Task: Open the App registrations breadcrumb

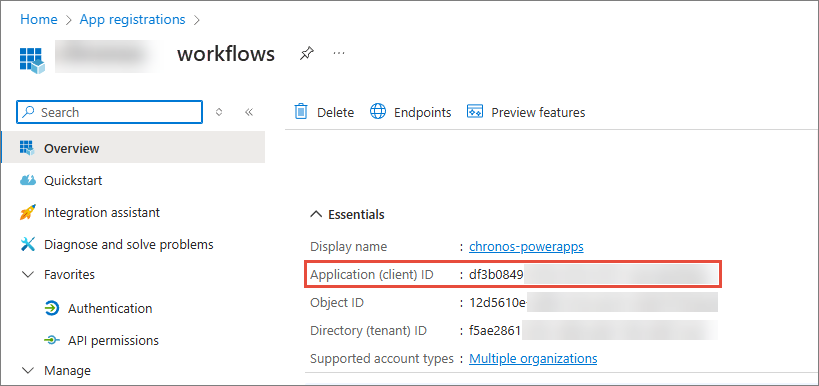Action: click(132, 20)
